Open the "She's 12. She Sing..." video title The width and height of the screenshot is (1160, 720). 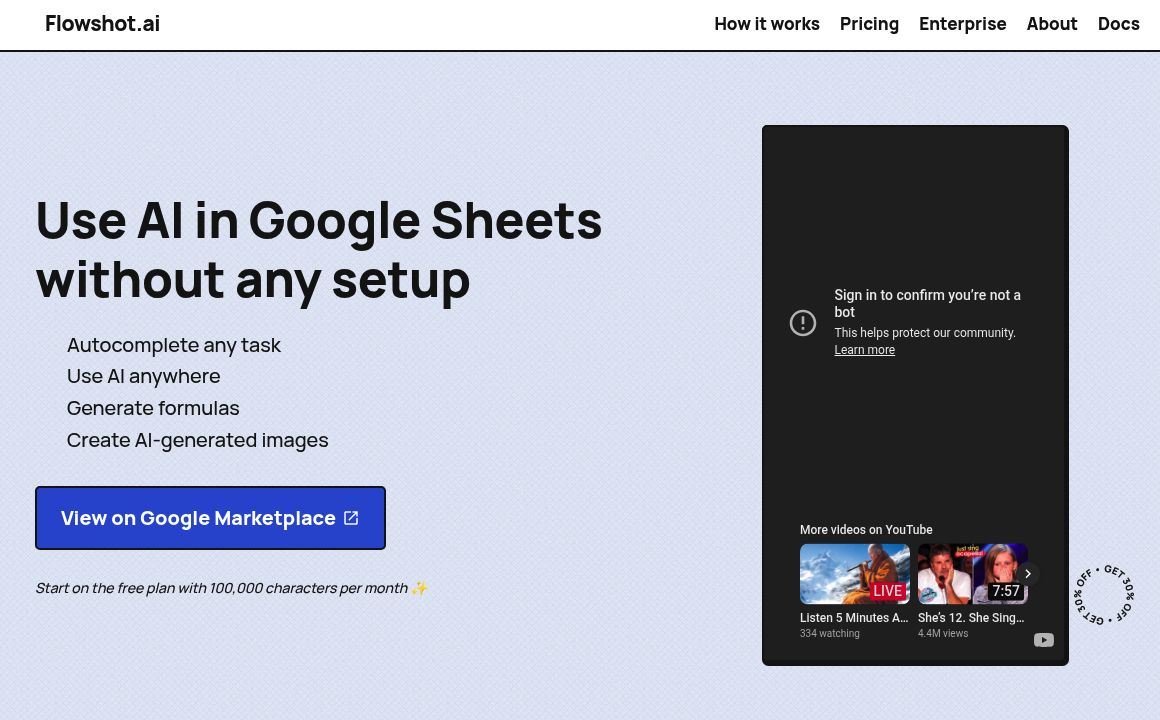971,618
